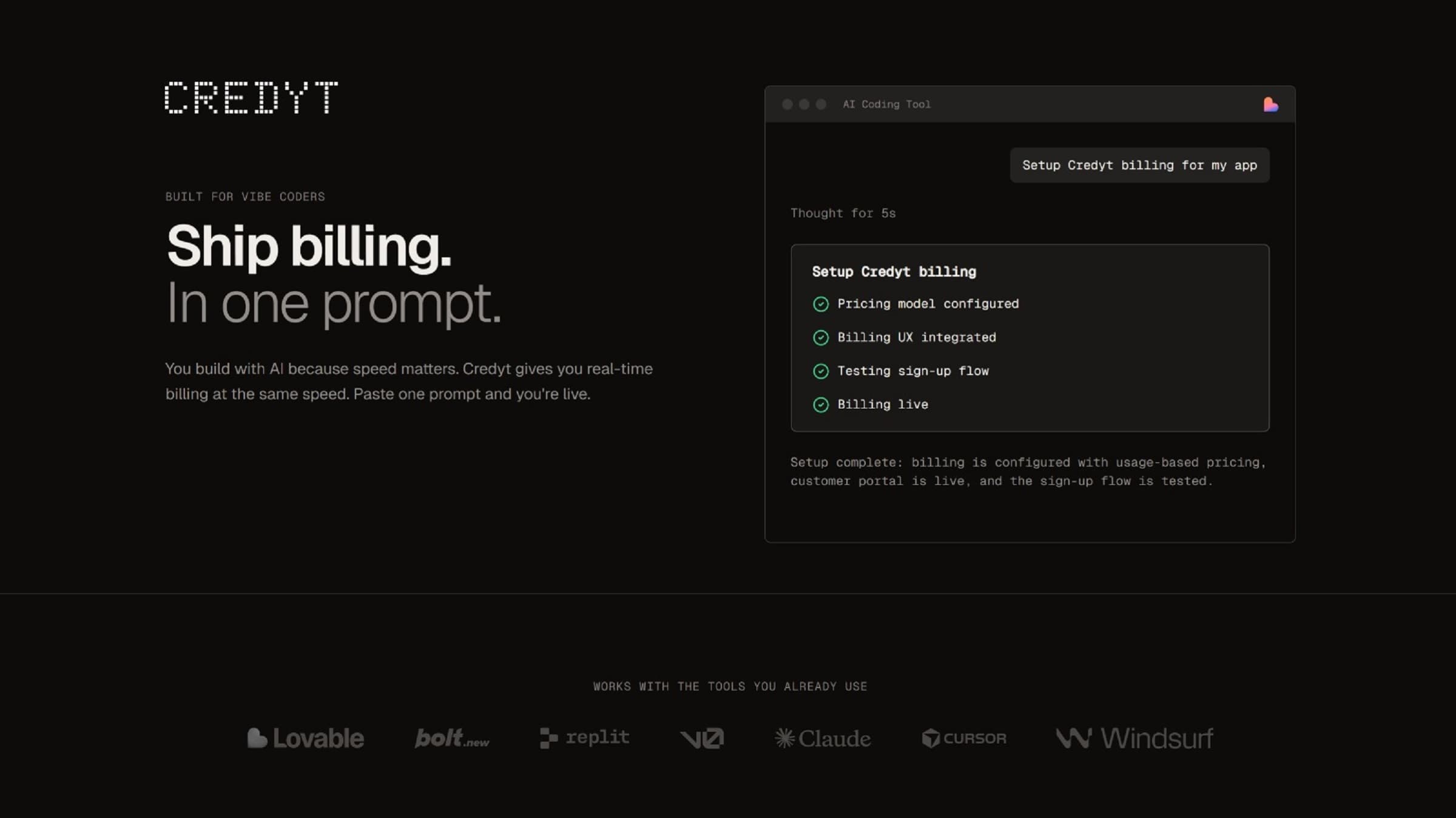Click the Billing live checkmark
The height and width of the screenshot is (818, 1456).
(x=820, y=405)
